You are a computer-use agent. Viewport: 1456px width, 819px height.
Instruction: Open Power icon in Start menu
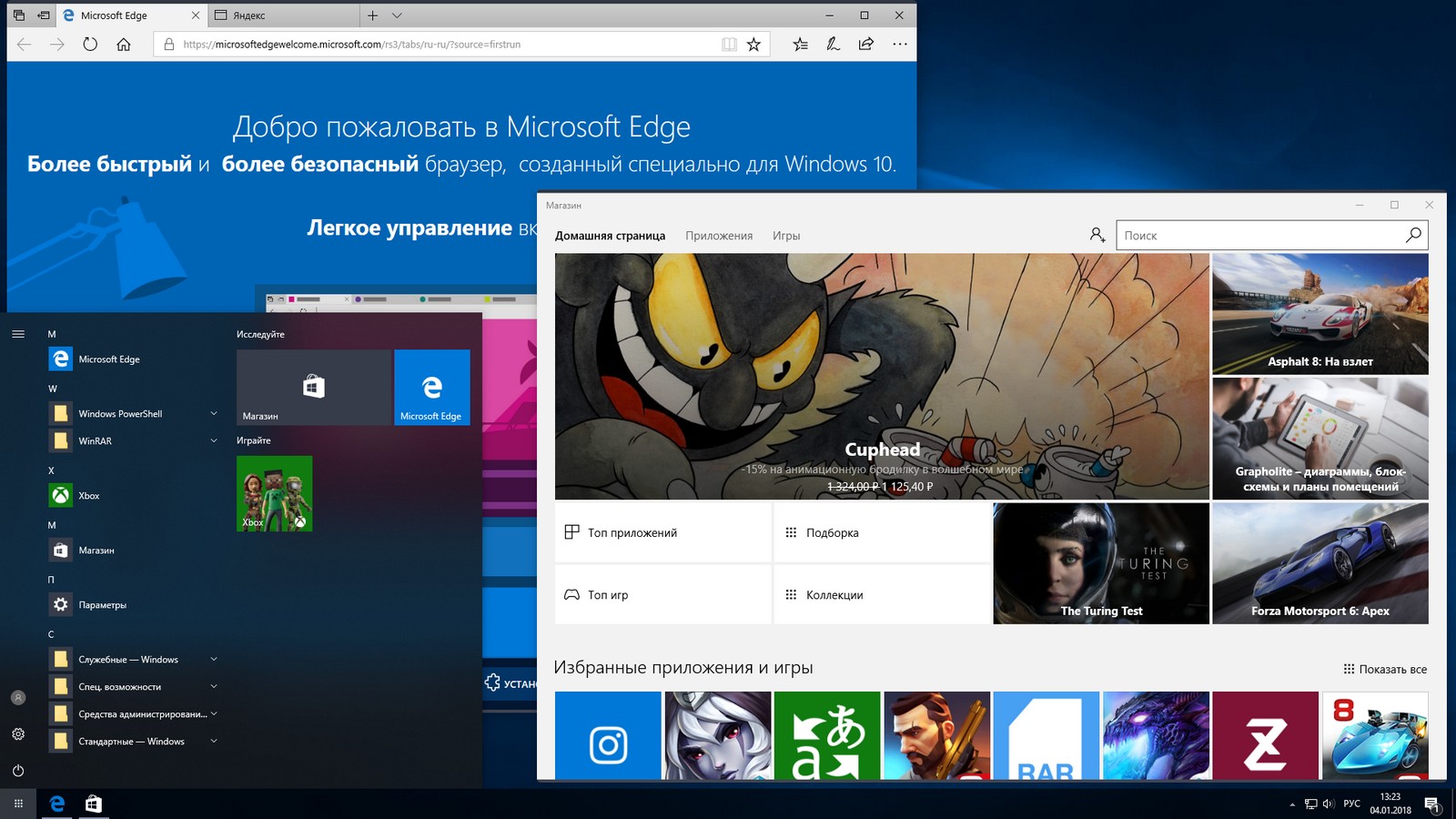pyautogui.click(x=18, y=770)
